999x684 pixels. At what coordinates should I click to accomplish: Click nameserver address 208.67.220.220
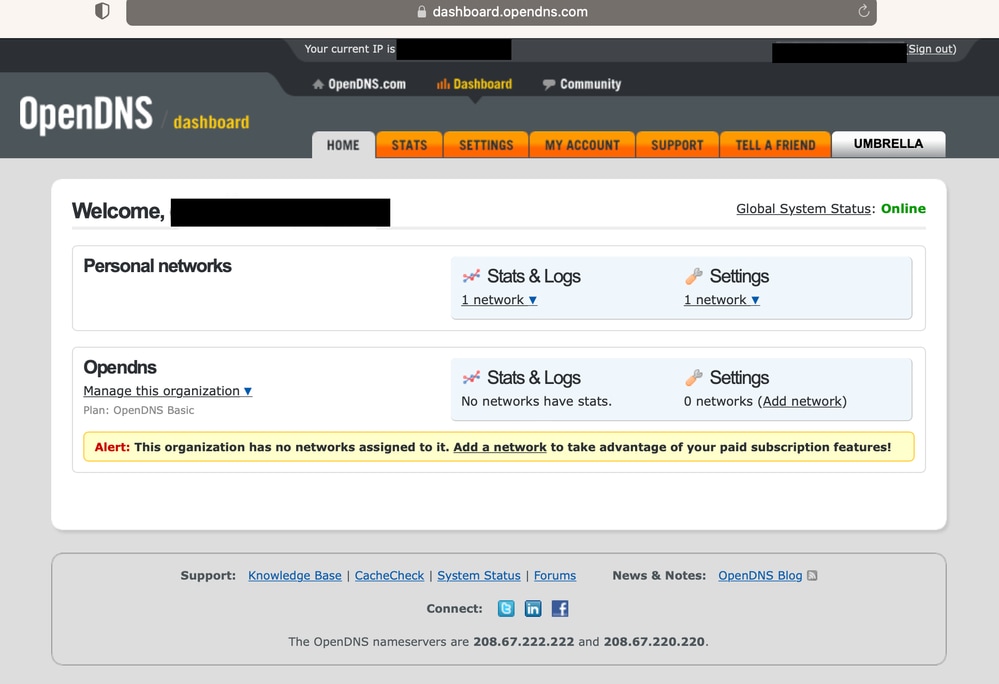point(654,642)
